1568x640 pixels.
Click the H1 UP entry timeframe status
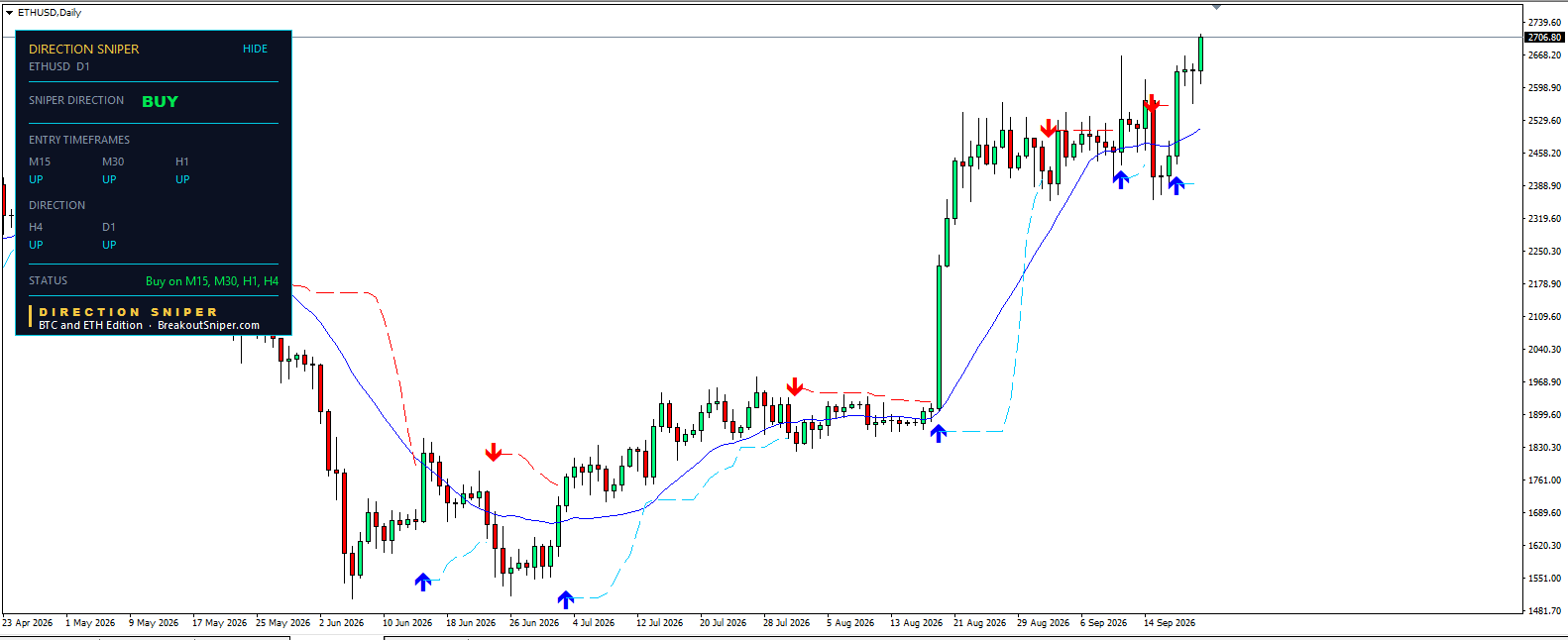pyautogui.click(x=182, y=179)
